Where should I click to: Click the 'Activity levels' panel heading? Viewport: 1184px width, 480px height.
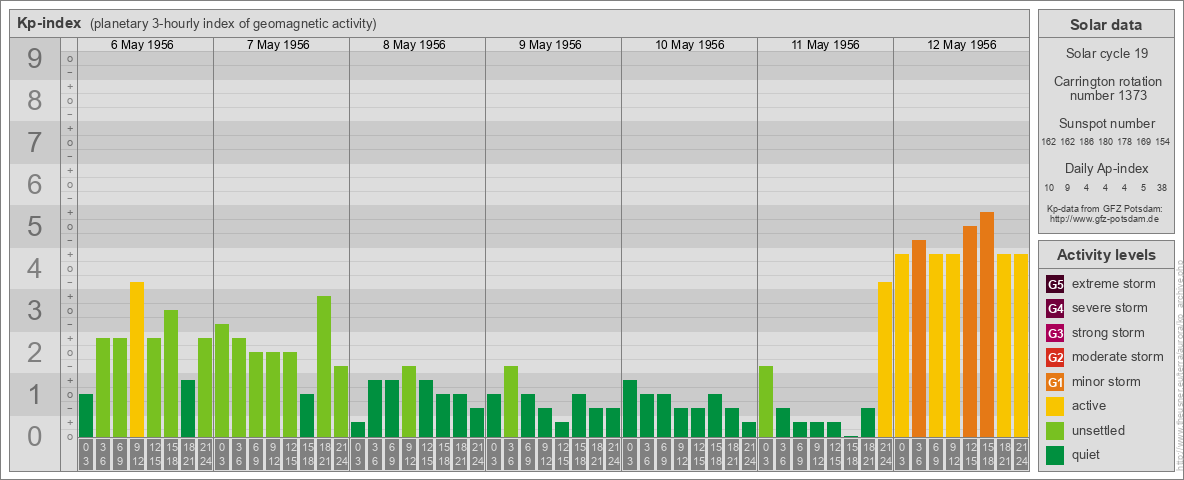click(1105, 255)
